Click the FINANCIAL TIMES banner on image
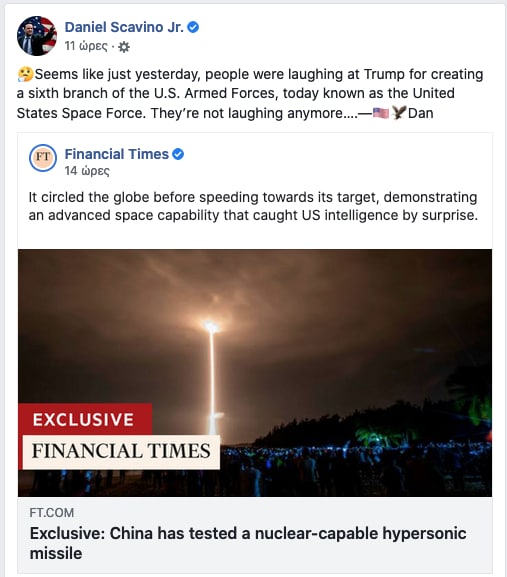Screen dimensions: 507x577 coord(121,452)
